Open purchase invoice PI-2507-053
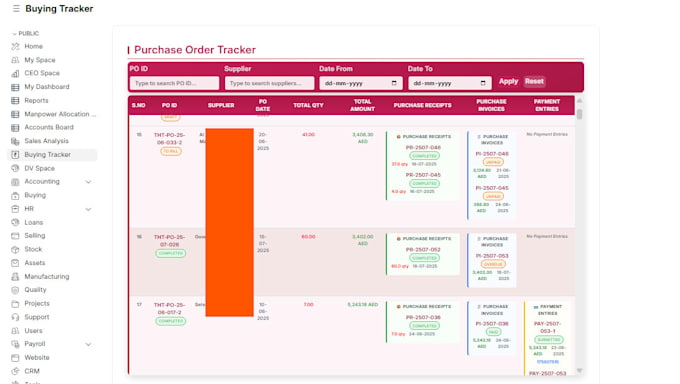The image size is (680, 384). [x=492, y=256]
